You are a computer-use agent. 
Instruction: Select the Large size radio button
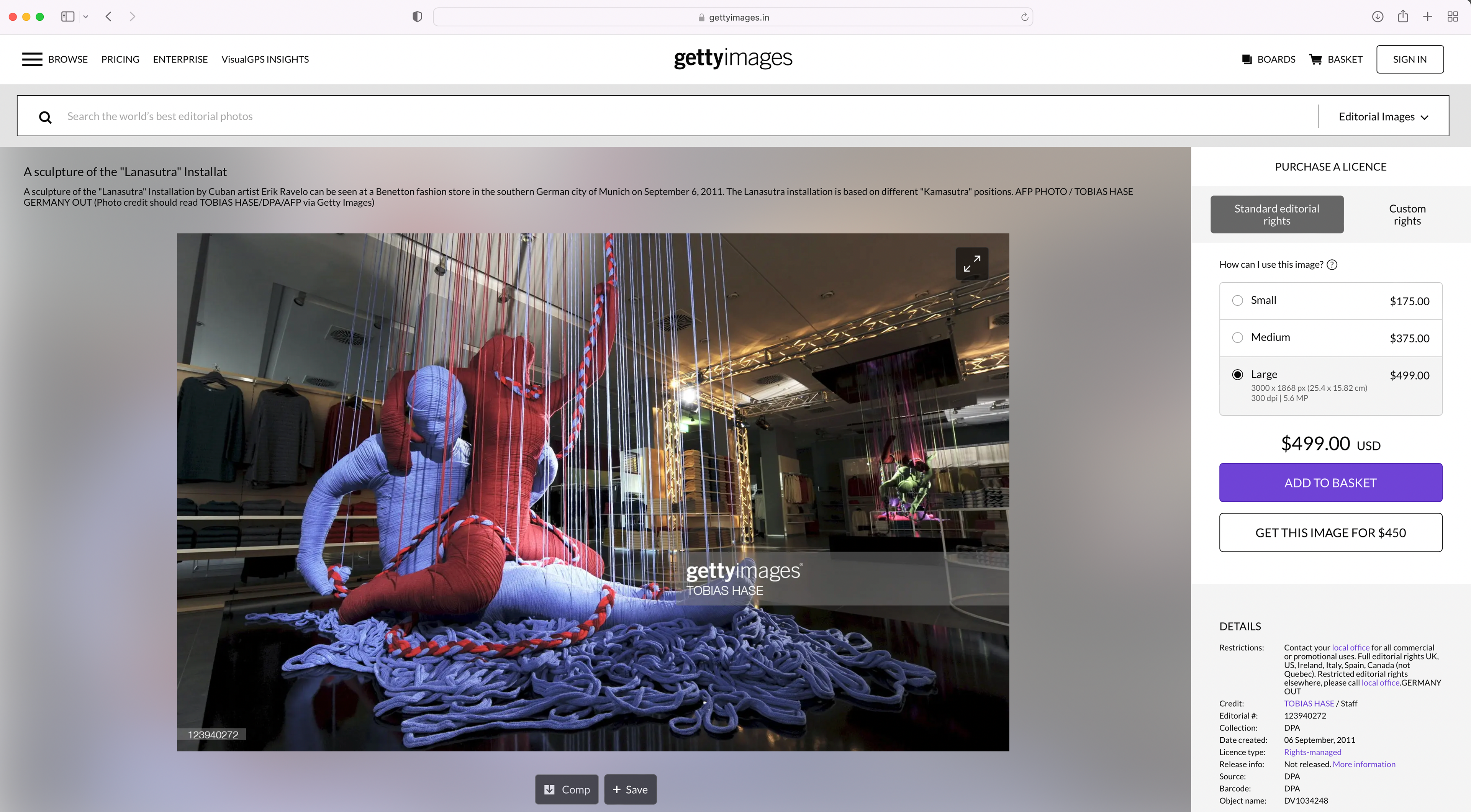pyautogui.click(x=1237, y=375)
